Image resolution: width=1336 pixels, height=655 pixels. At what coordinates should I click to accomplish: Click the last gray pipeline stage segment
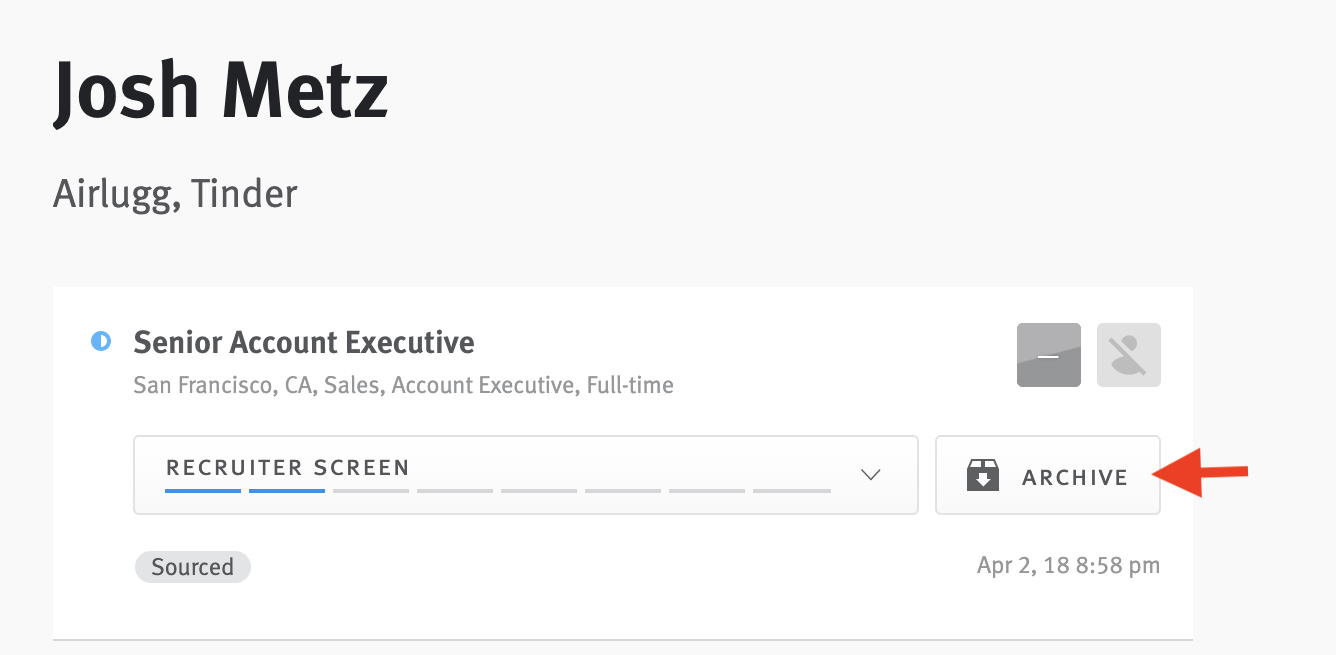pyautogui.click(x=791, y=490)
